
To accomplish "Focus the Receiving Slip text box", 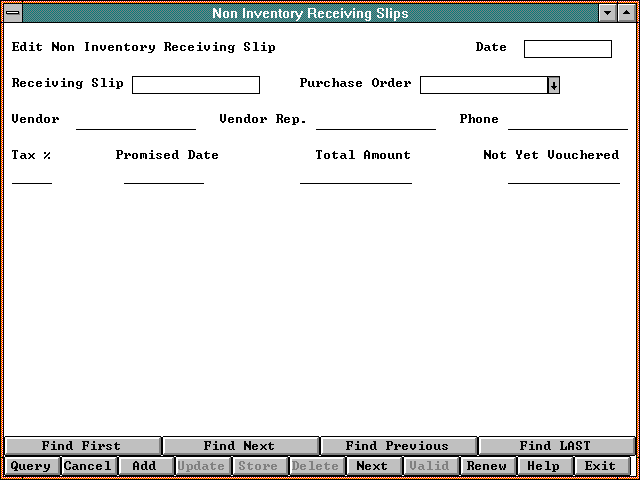I will pyautogui.click(x=195, y=85).
